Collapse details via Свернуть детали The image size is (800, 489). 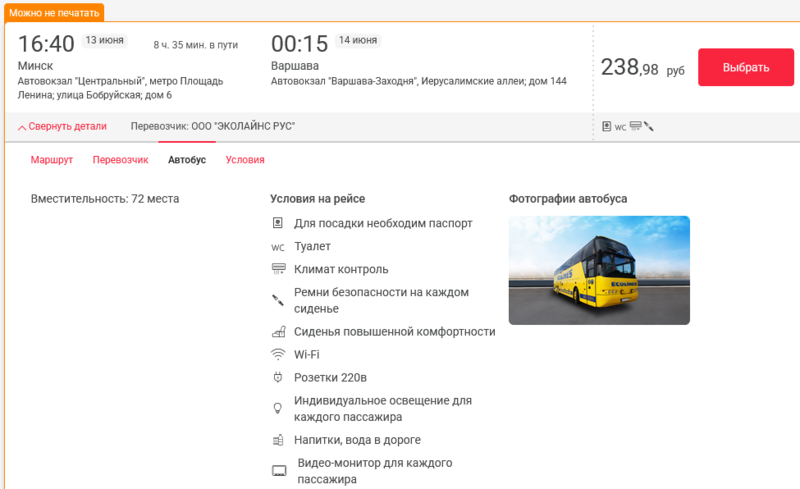click(x=62, y=126)
